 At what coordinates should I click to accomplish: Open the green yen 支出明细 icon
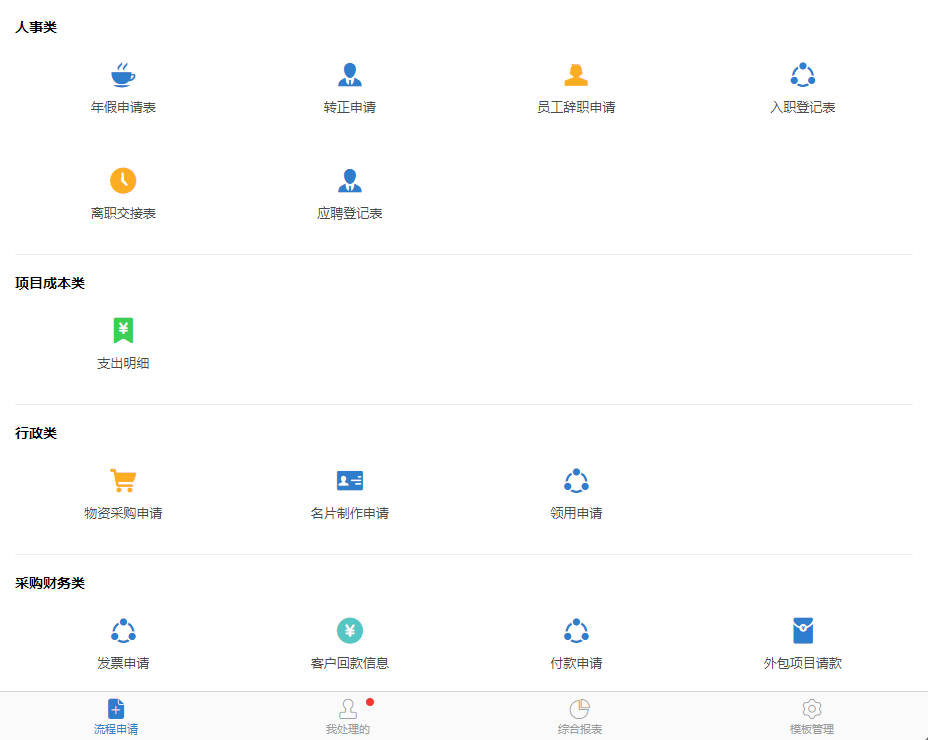123,331
